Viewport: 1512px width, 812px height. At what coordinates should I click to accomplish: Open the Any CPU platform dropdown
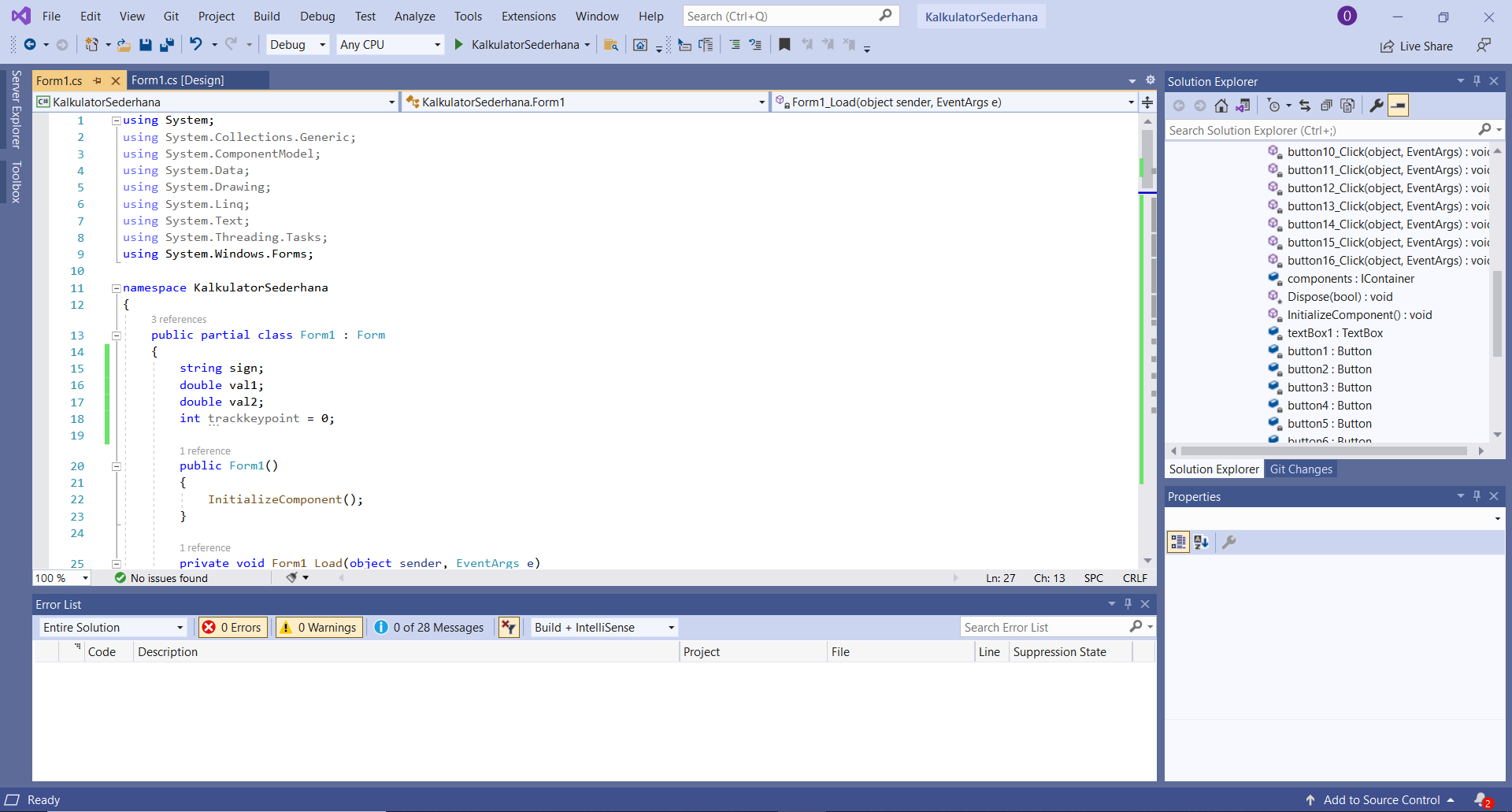tap(390, 45)
